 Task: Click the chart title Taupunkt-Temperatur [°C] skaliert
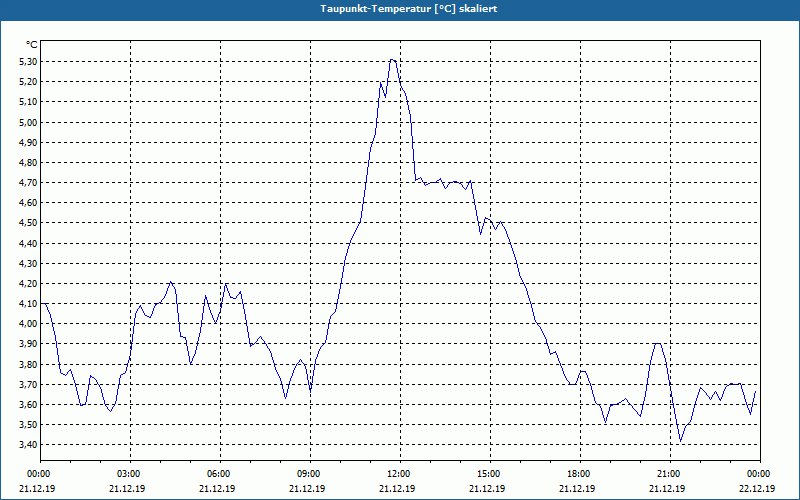408,9
